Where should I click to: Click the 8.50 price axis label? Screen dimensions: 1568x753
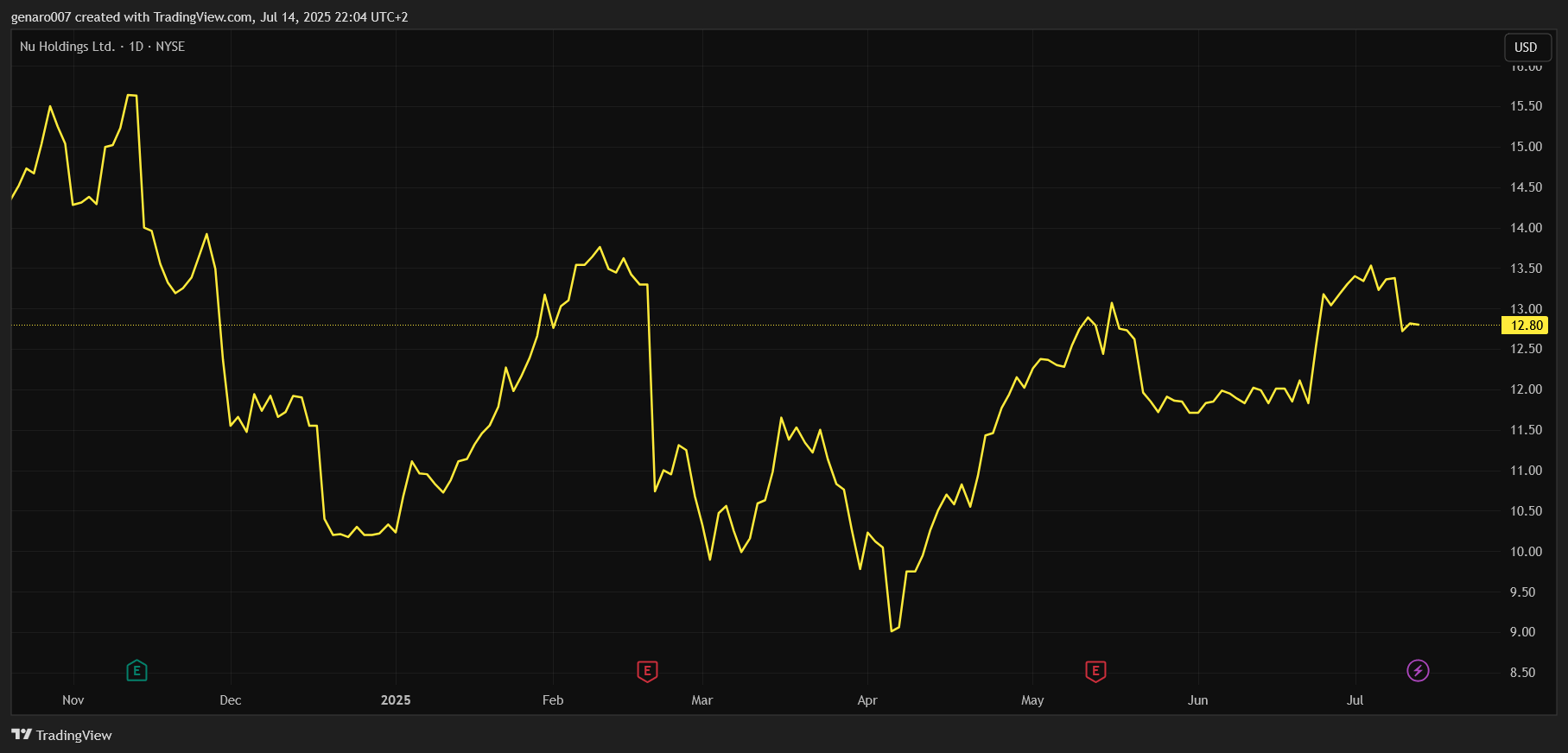1522,673
